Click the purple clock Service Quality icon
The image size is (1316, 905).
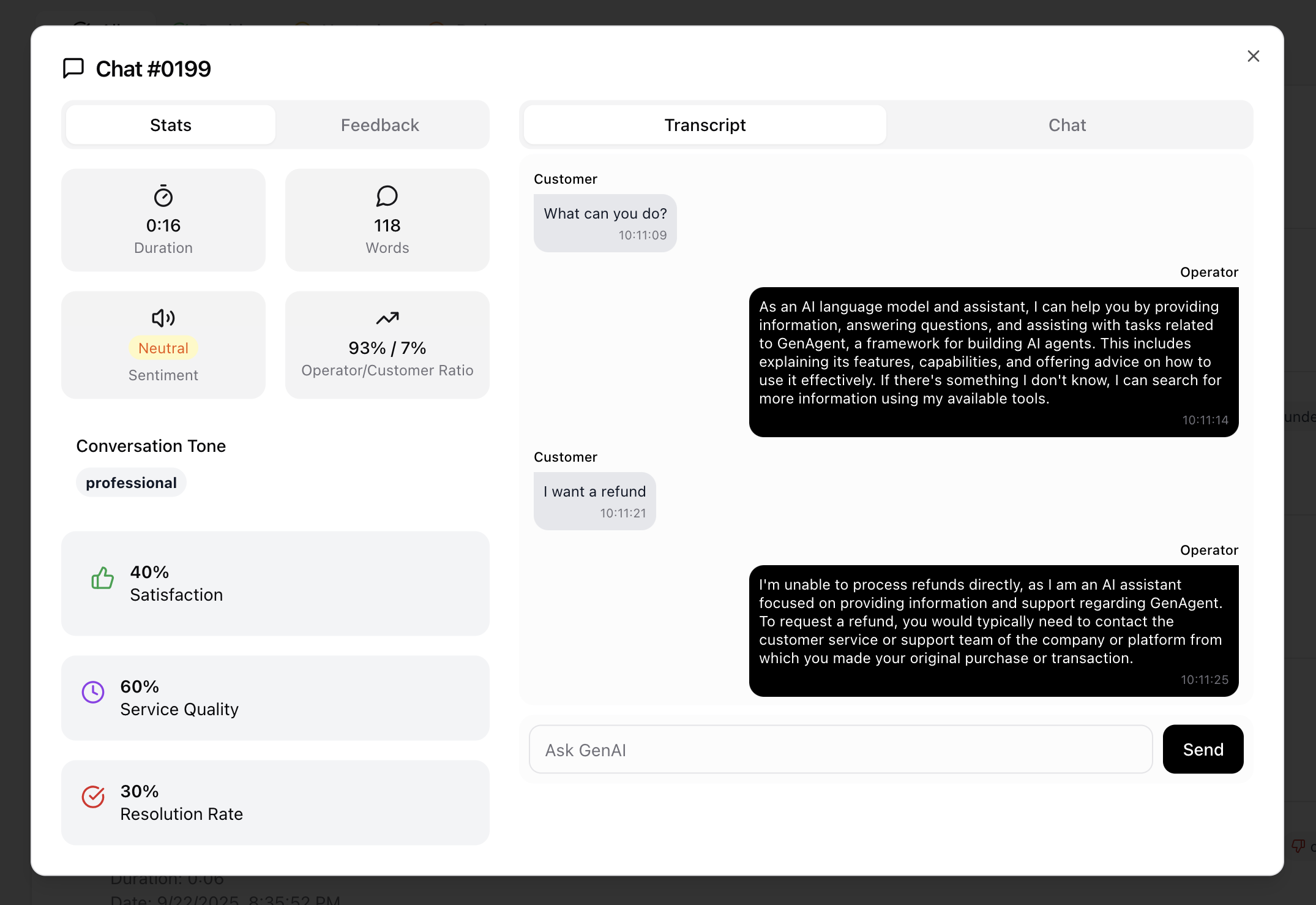click(93, 692)
